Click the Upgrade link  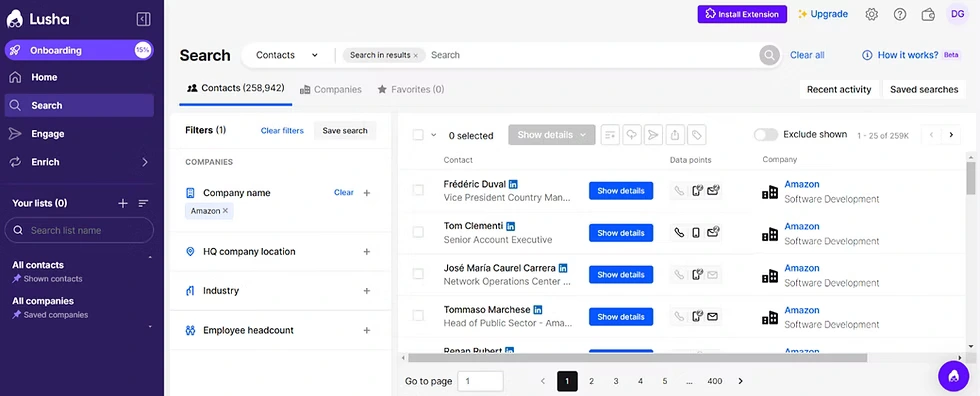(822, 14)
